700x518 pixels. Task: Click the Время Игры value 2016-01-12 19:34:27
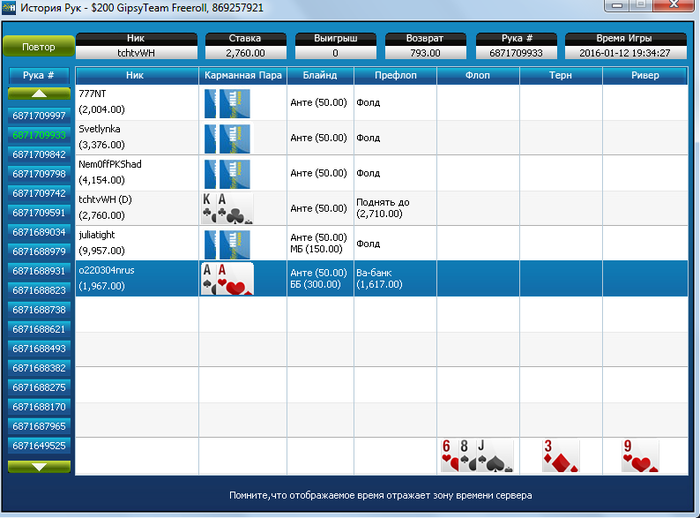[625, 53]
